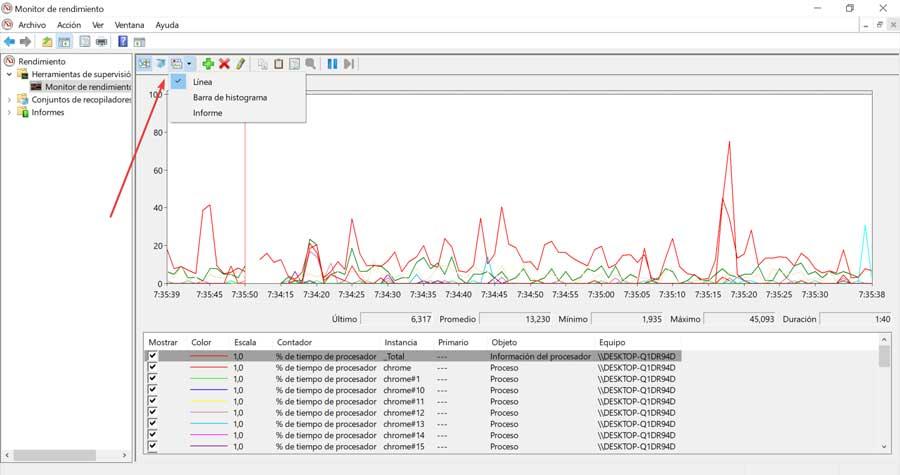Click the blue Back arrow icon
Screen dimensions: 900x475
click(x=9, y=42)
